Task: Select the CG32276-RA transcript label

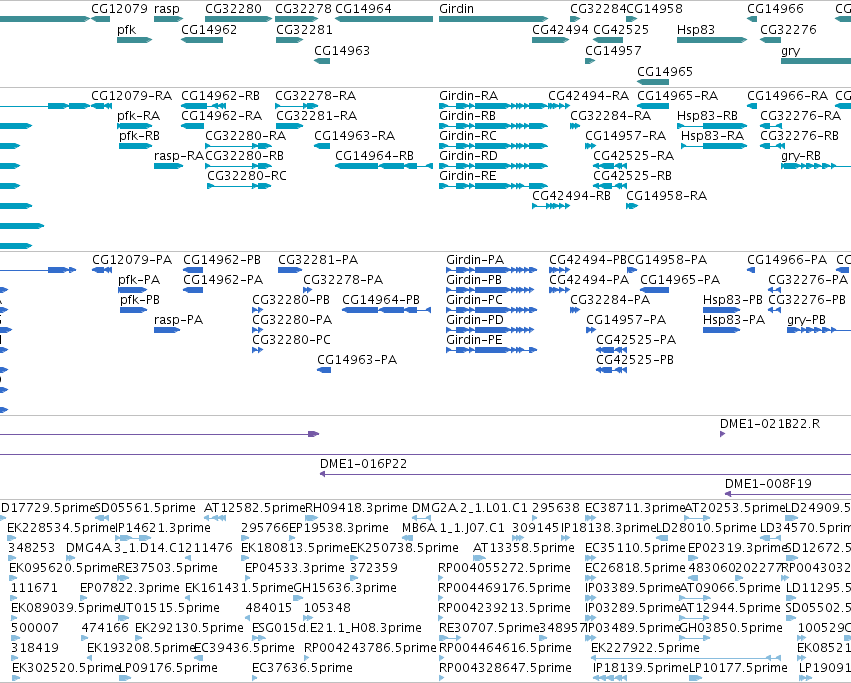Action: click(x=801, y=116)
